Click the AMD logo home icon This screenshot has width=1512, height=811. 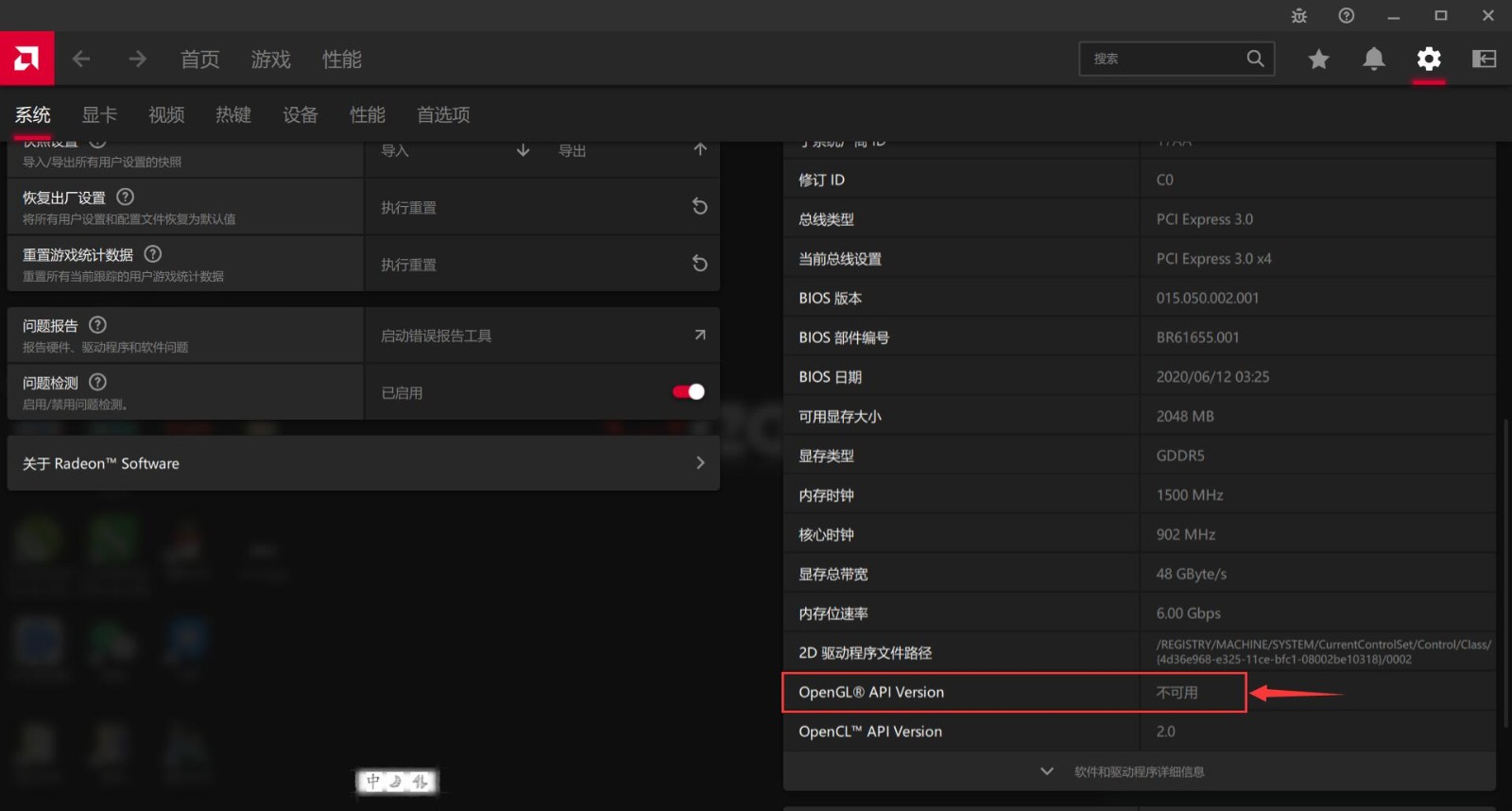[x=26, y=59]
